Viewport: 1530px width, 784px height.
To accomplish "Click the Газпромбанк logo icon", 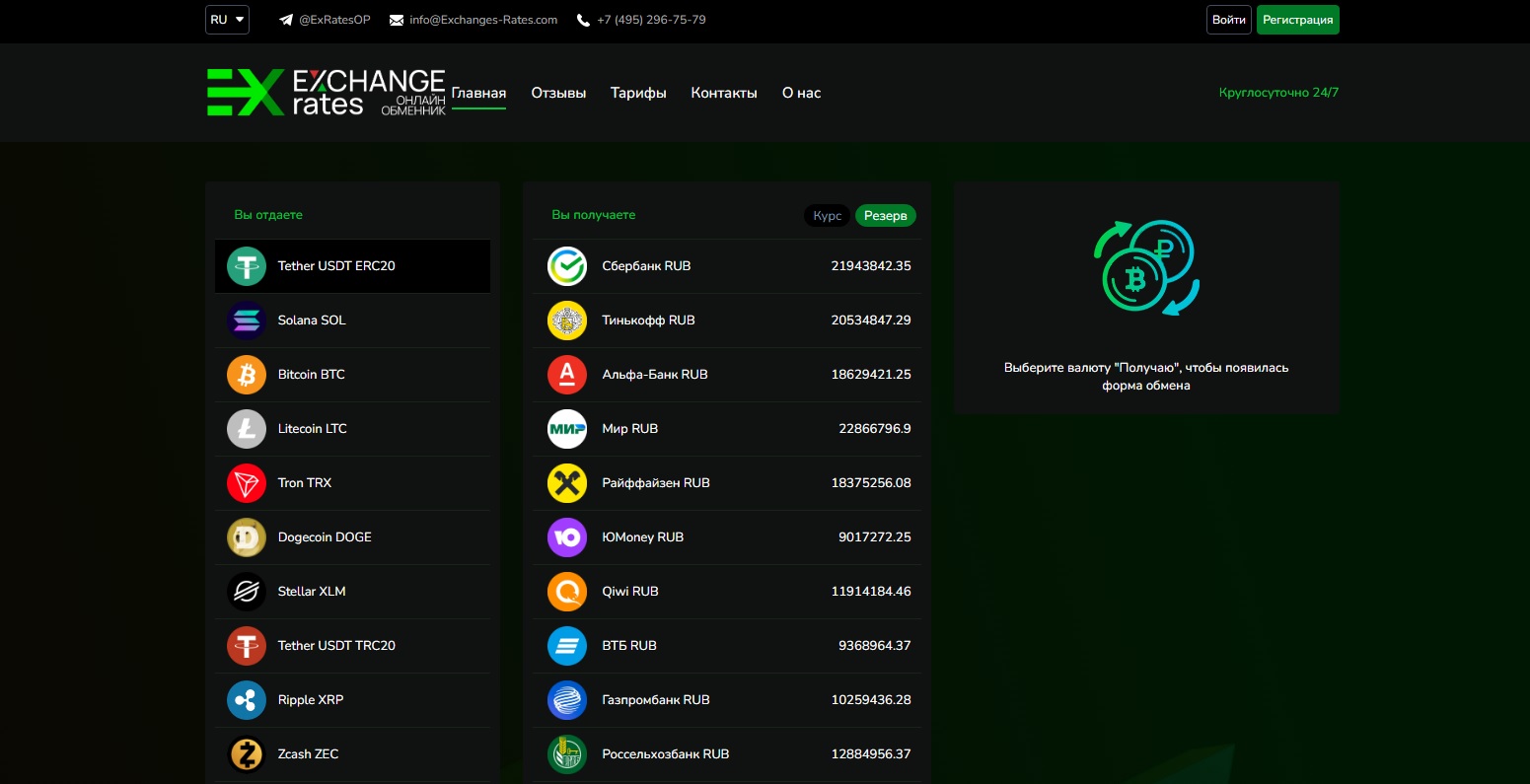I will [x=567, y=700].
